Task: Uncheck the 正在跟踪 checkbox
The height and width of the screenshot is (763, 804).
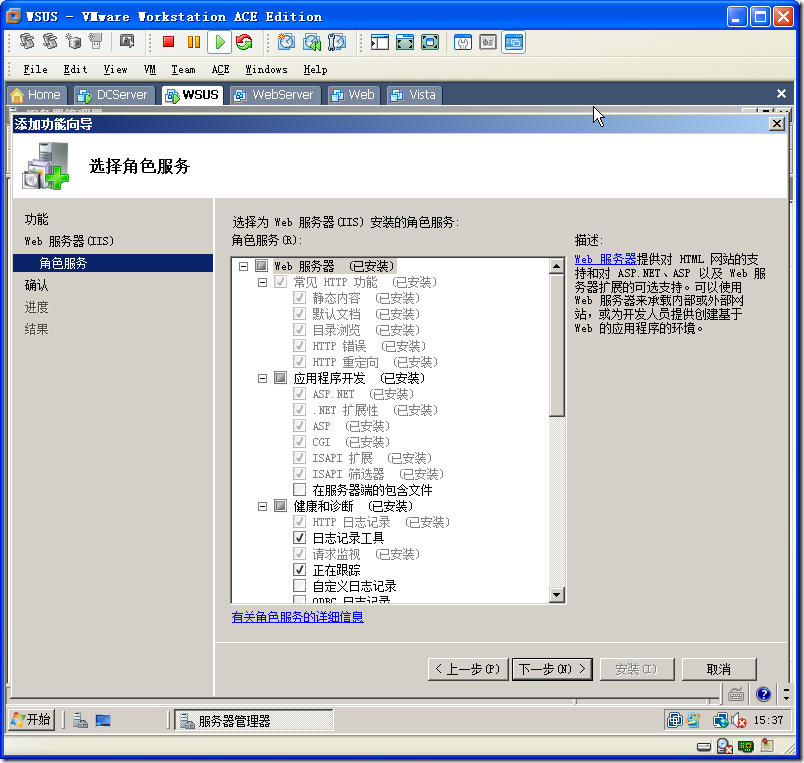Action: tap(299, 570)
